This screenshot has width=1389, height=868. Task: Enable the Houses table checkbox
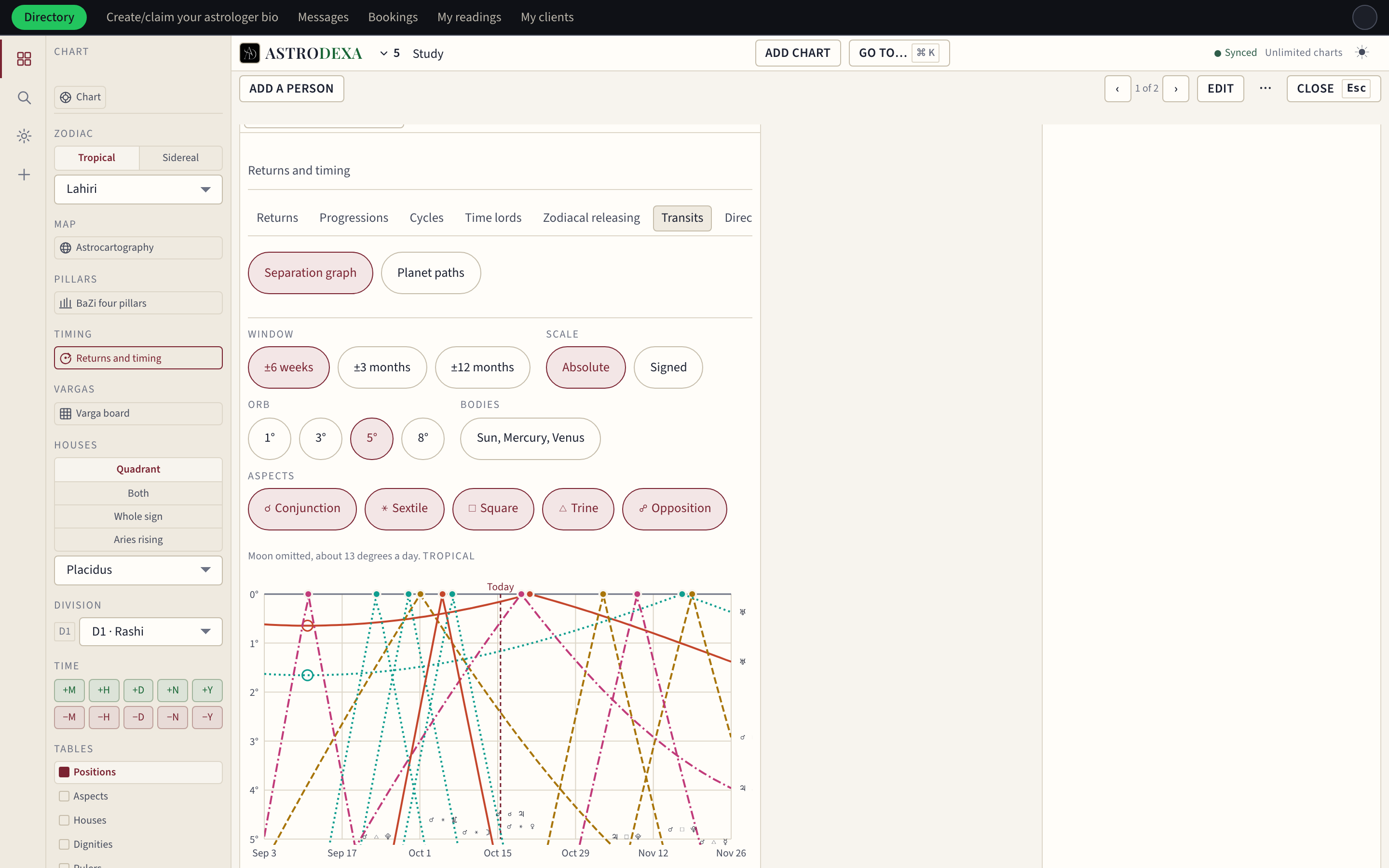click(x=64, y=820)
